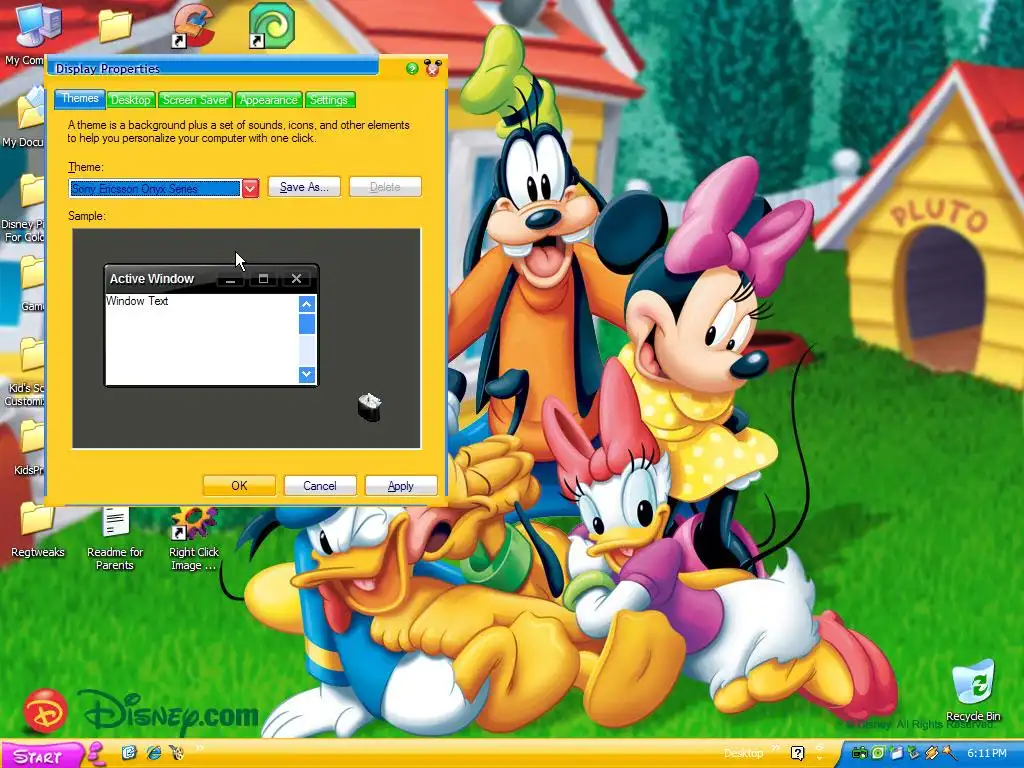Click the safely remove hardware tray icon
Screen dimensions: 1024x768
[x=914, y=753]
